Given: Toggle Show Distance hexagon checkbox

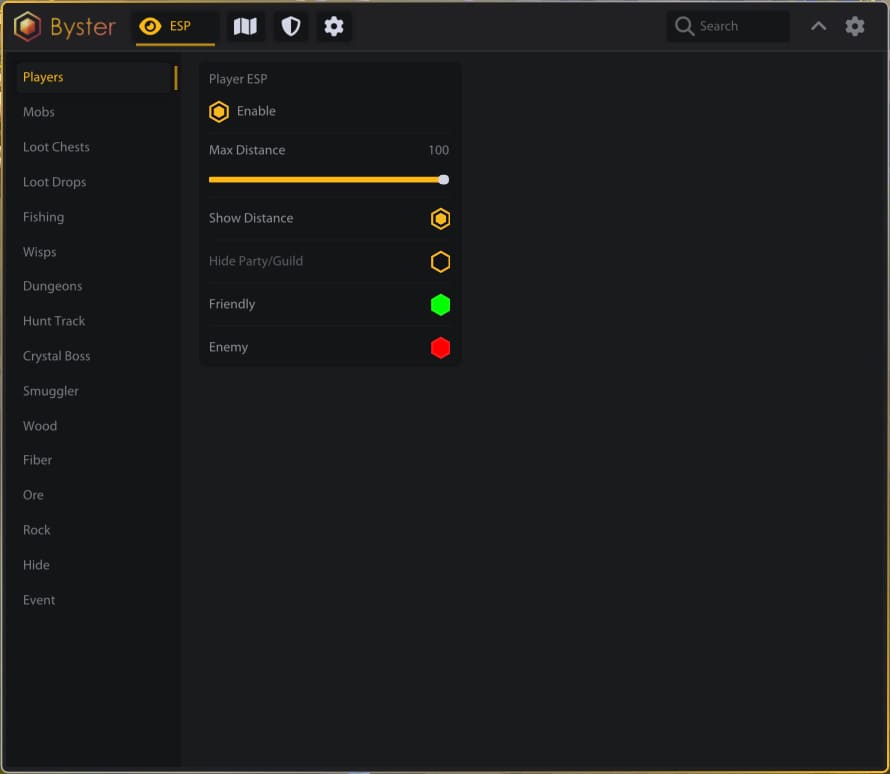Looking at the screenshot, I should tap(440, 218).
